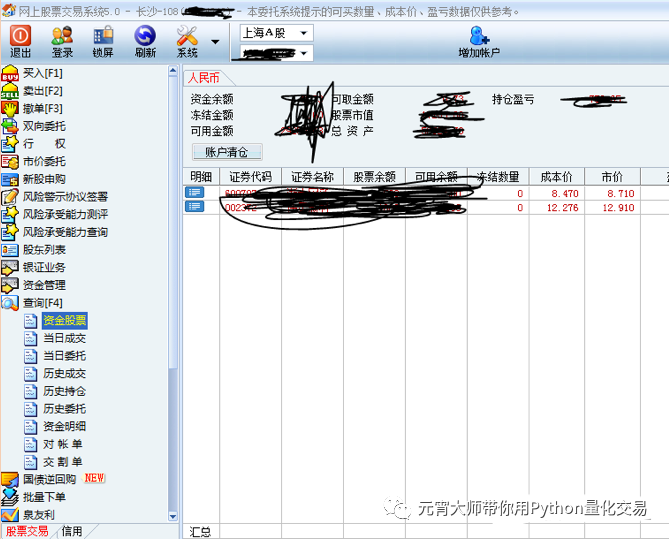Image resolution: width=669 pixels, height=539 pixels.
Task: Open 股东列表 shareholder list
Action: 34,250
